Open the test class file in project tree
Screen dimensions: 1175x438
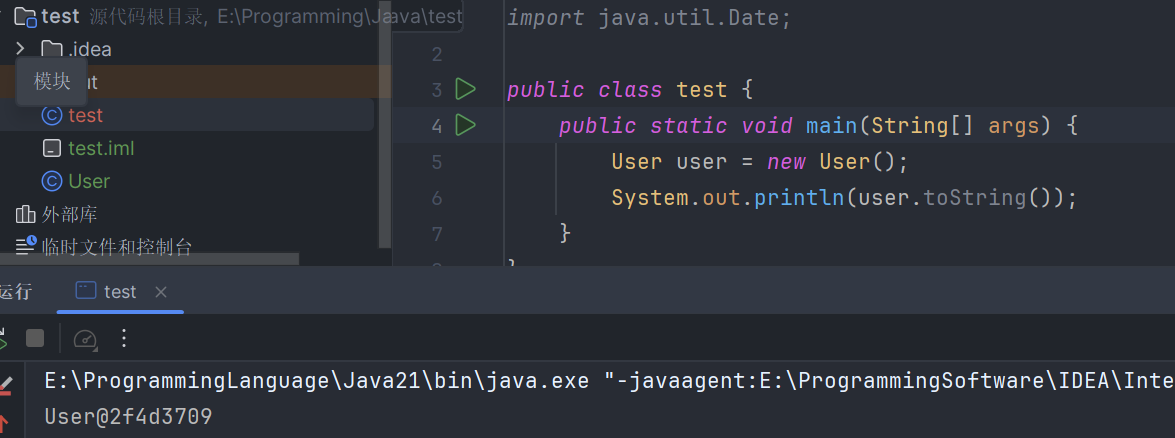tap(85, 115)
